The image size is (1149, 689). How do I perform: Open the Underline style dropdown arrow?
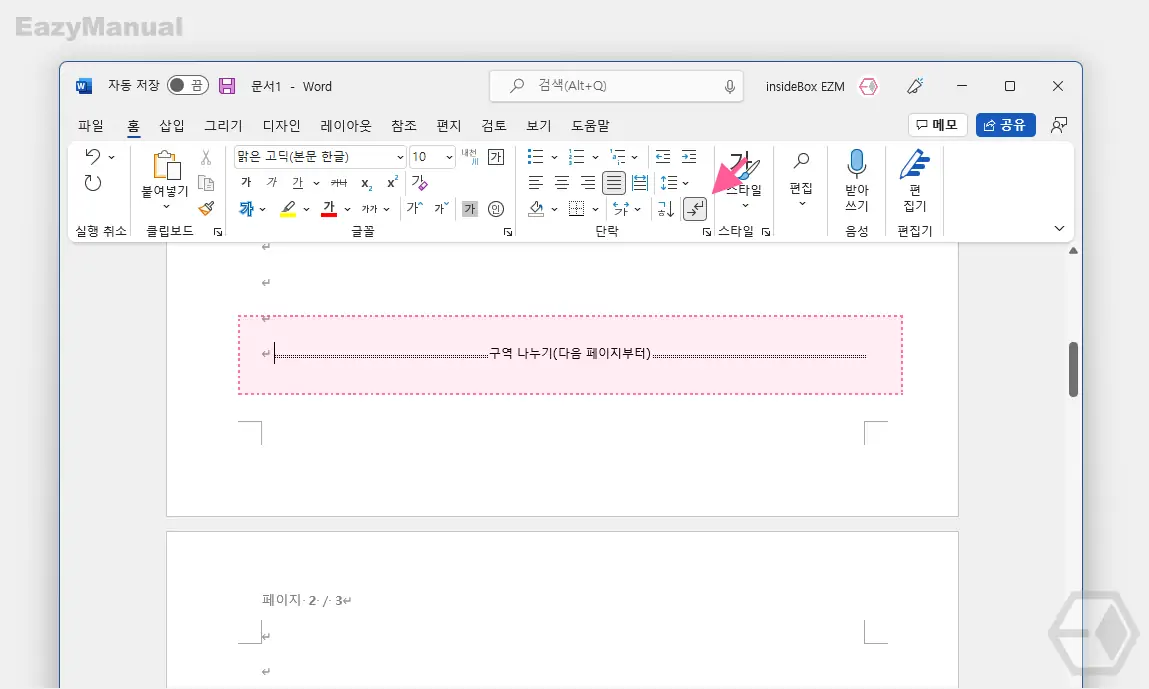(316, 183)
